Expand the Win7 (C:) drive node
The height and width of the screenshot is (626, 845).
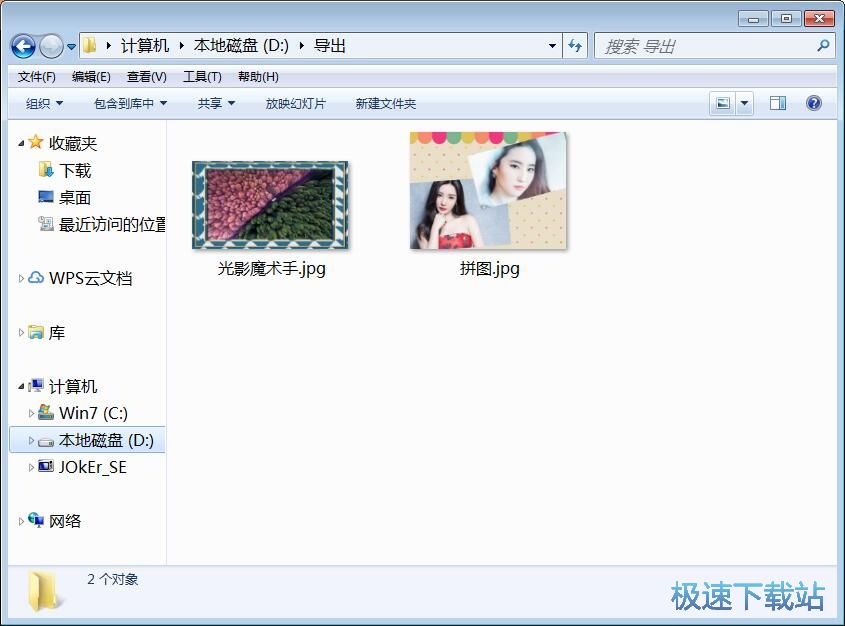coord(31,413)
